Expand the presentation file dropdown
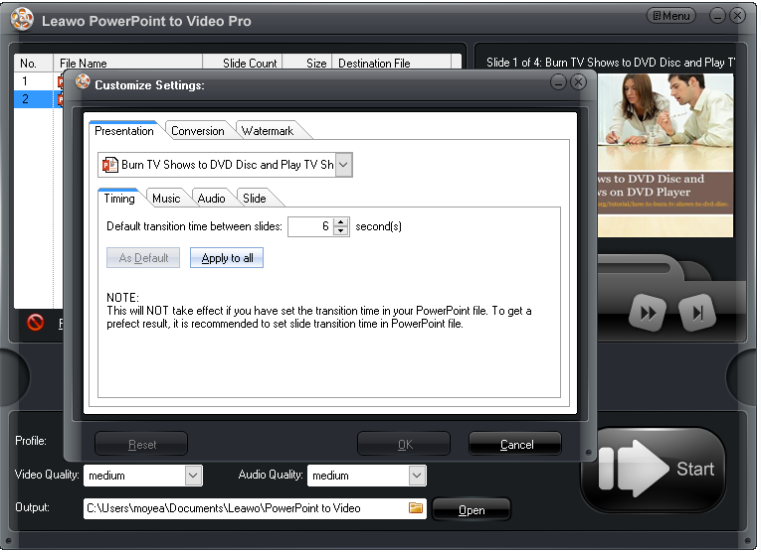This screenshot has height=554, width=761. [343, 165]
